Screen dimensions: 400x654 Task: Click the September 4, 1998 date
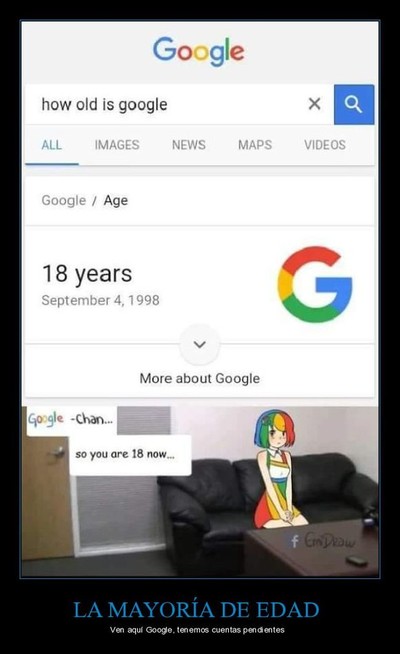(101, 300)
